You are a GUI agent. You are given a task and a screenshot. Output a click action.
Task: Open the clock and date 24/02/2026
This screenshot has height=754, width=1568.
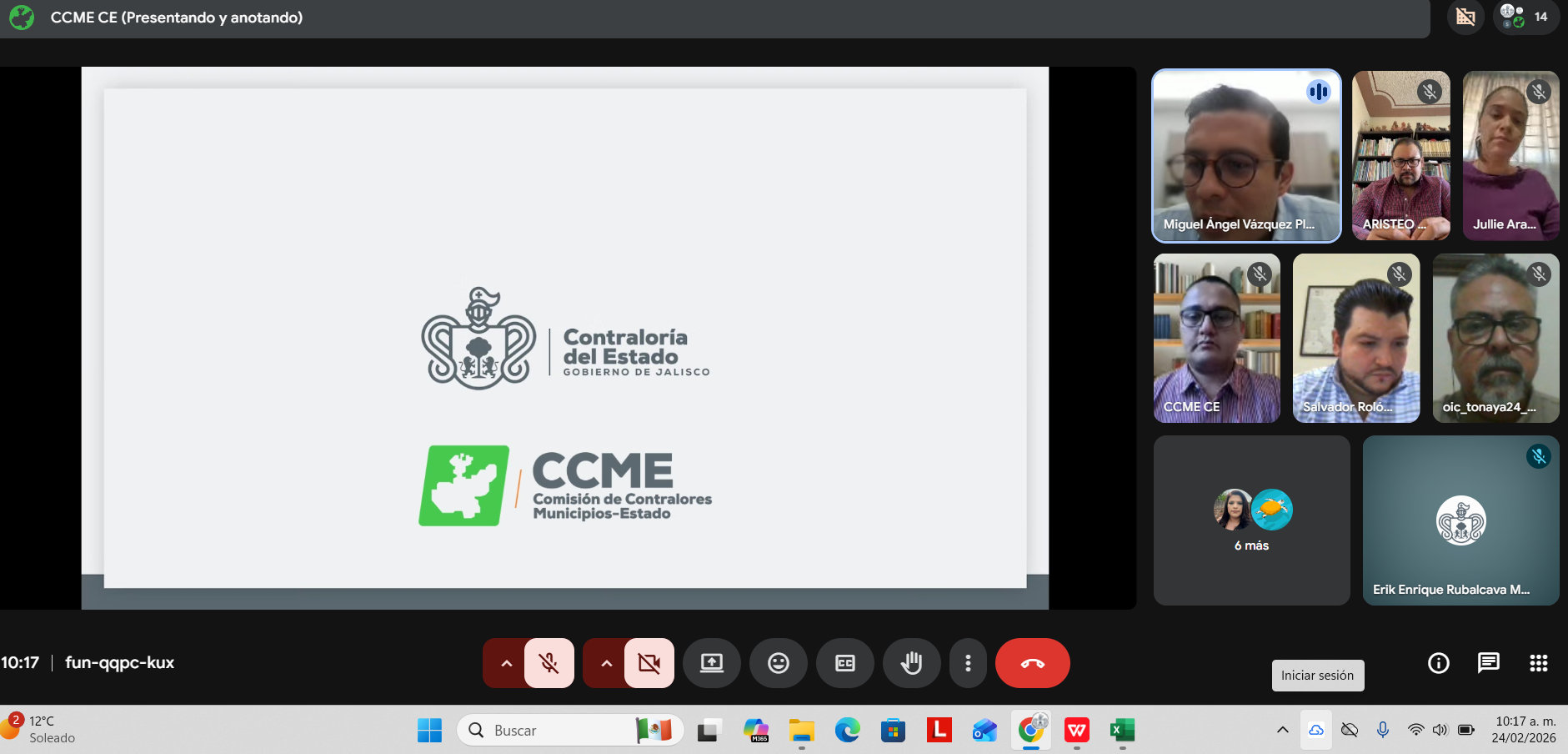(x=1525, y=730)
